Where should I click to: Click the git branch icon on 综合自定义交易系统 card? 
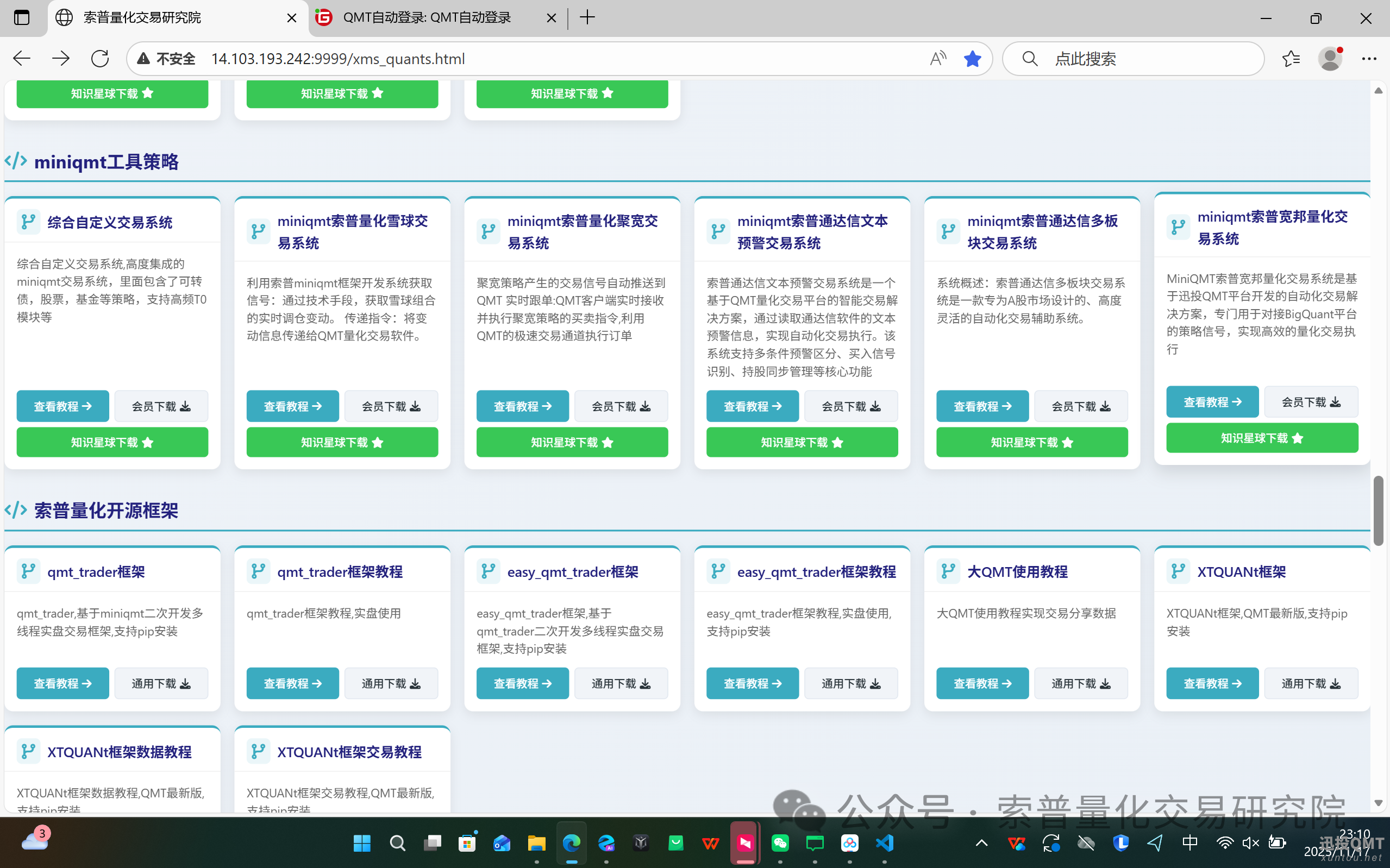coord(28,222)
